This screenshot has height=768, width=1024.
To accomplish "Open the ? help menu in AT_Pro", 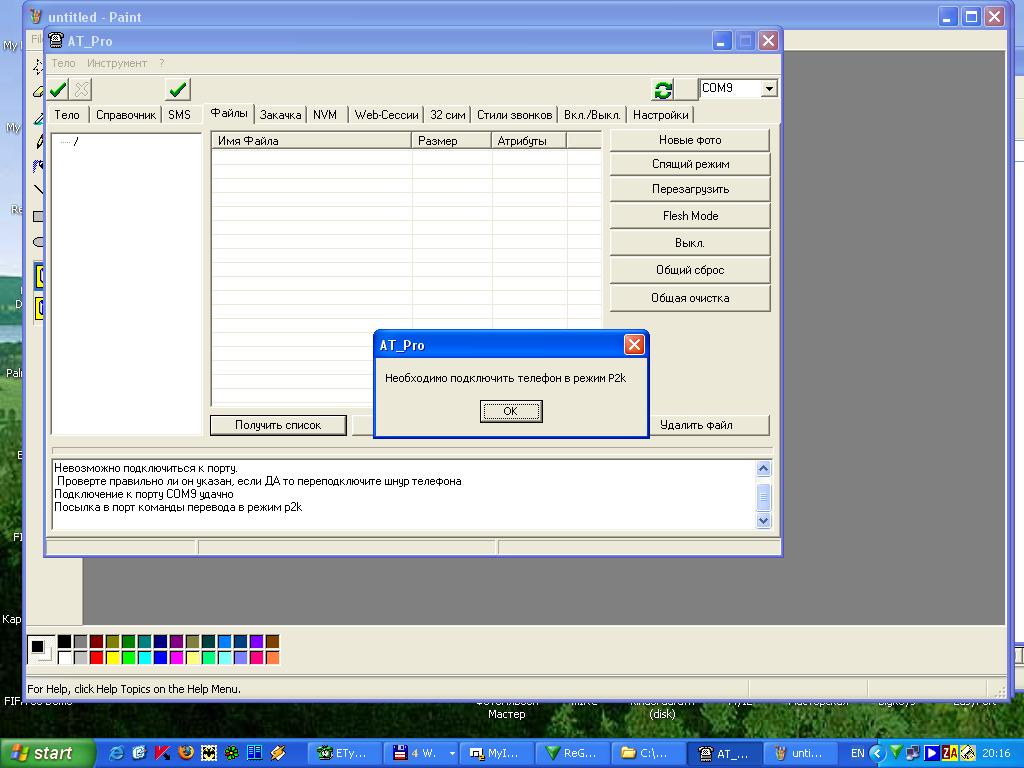I will click(x=161, y=63).
